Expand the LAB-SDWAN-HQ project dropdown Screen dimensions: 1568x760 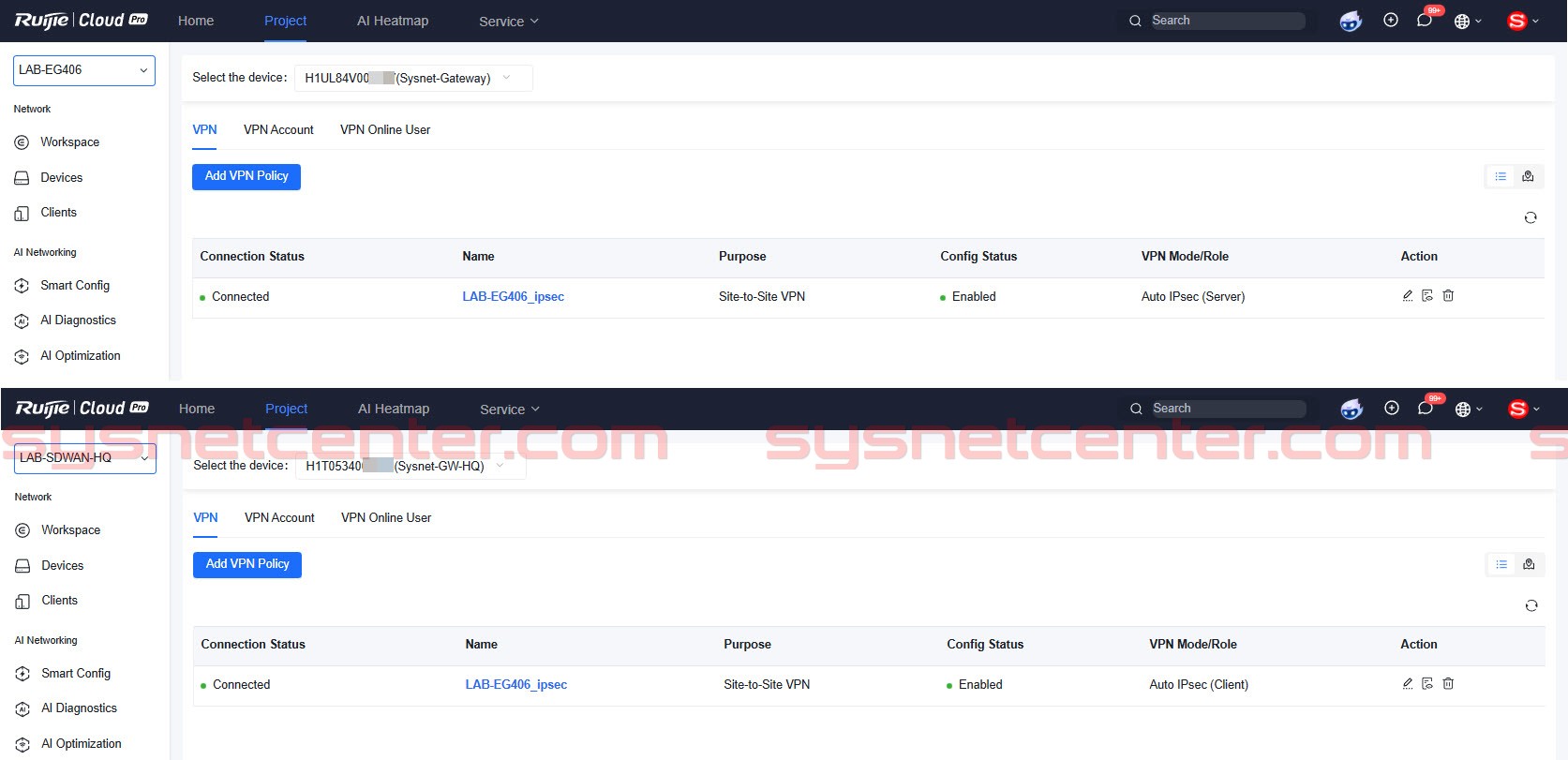(84, 458)
